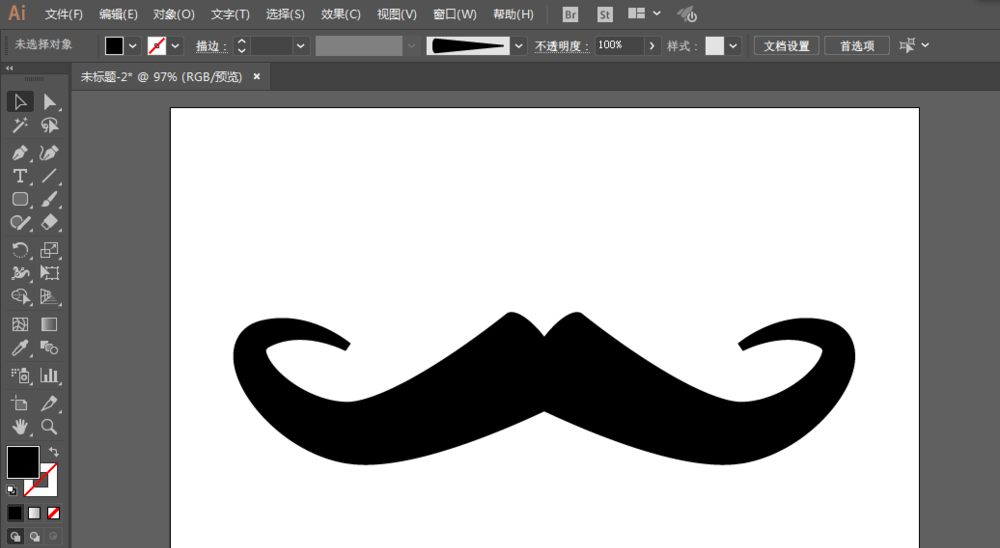Select the Rotate tool
1000x548 pixels.
(x=20, y=250)
